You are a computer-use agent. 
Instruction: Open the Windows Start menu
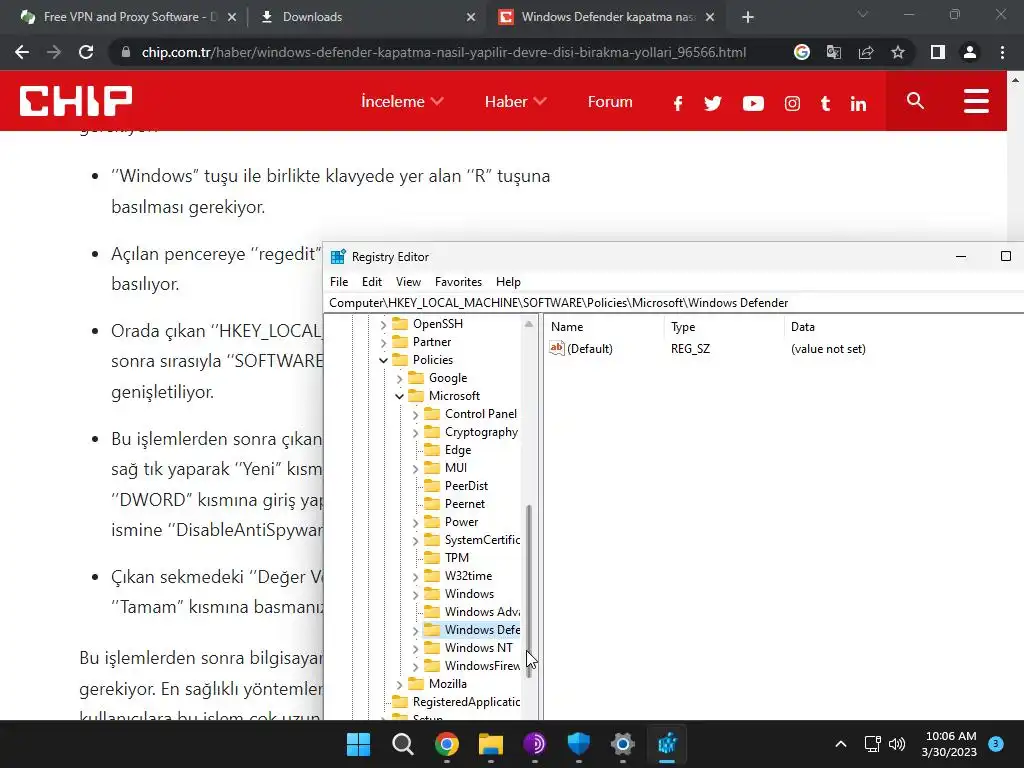[358, 744]
